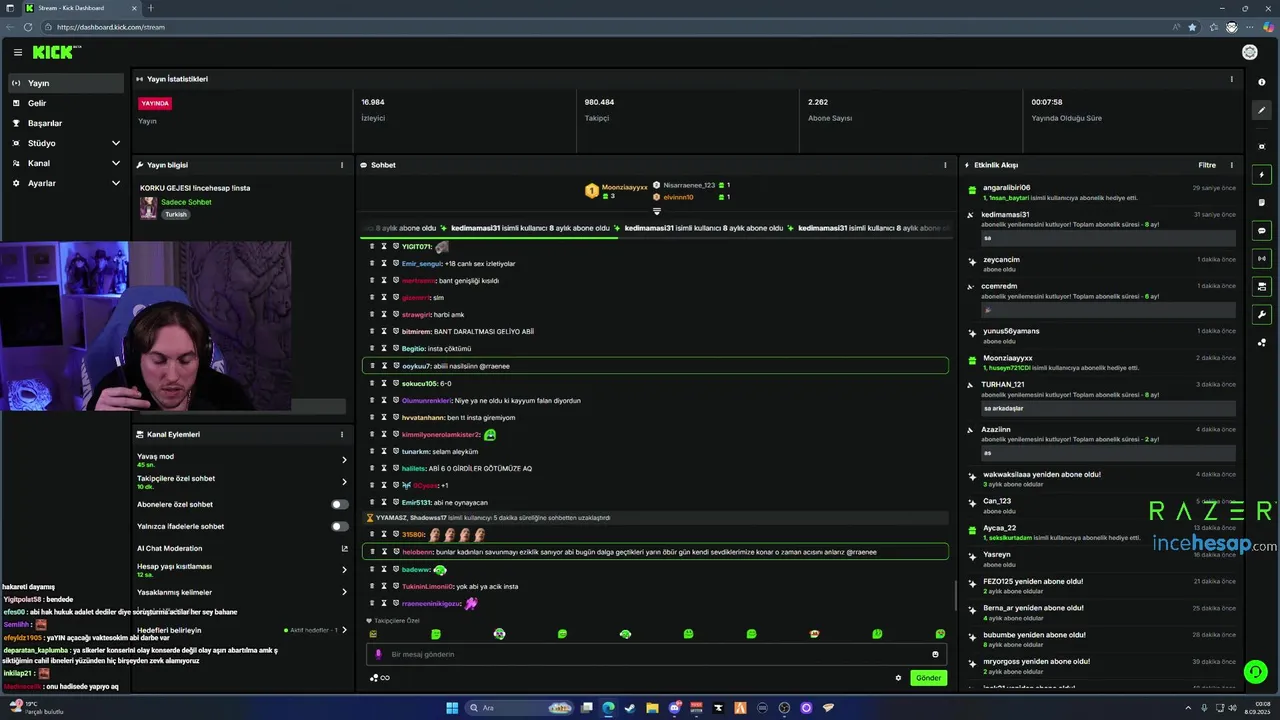This screenshot has width=1280, height=720.
Task: Open the hamburger menu beside the KICK logo
Action: point(18,52)
